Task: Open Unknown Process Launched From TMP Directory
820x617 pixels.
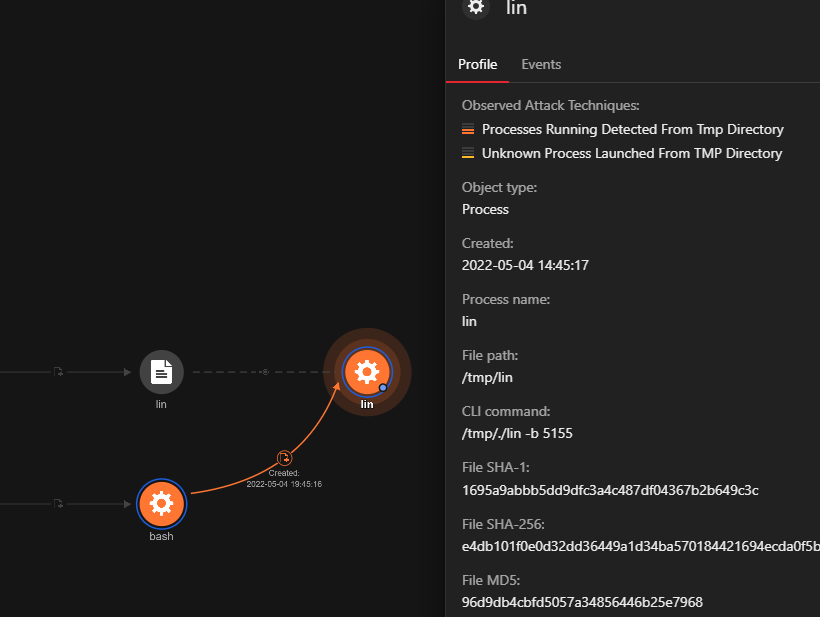Action: (x=632, y=153)
